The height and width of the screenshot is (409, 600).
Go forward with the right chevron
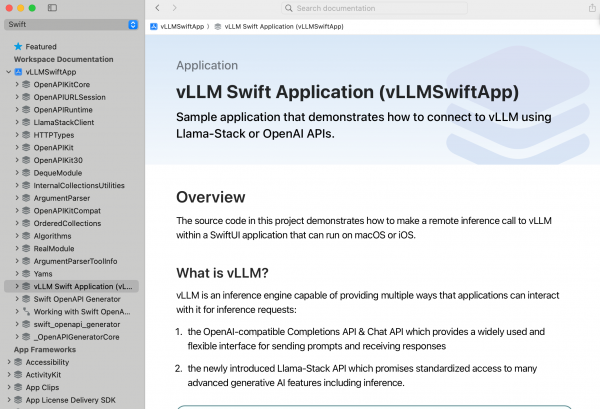tap(174, 8)
